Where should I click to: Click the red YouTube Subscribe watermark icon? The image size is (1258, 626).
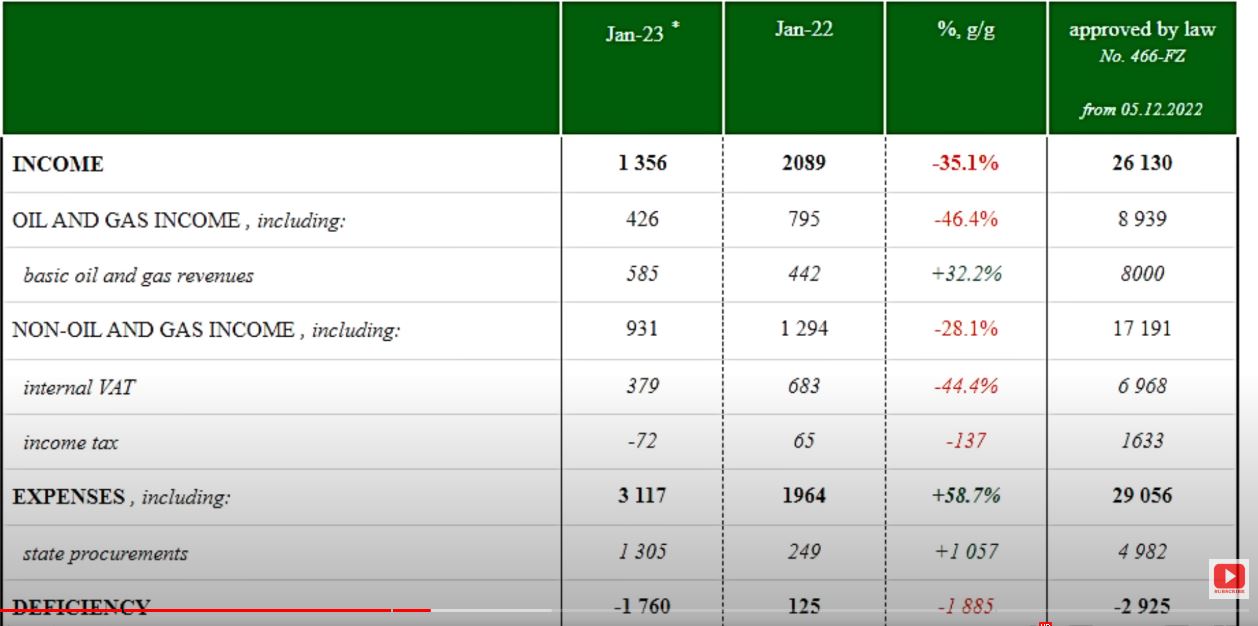(x=1228, y=578)
